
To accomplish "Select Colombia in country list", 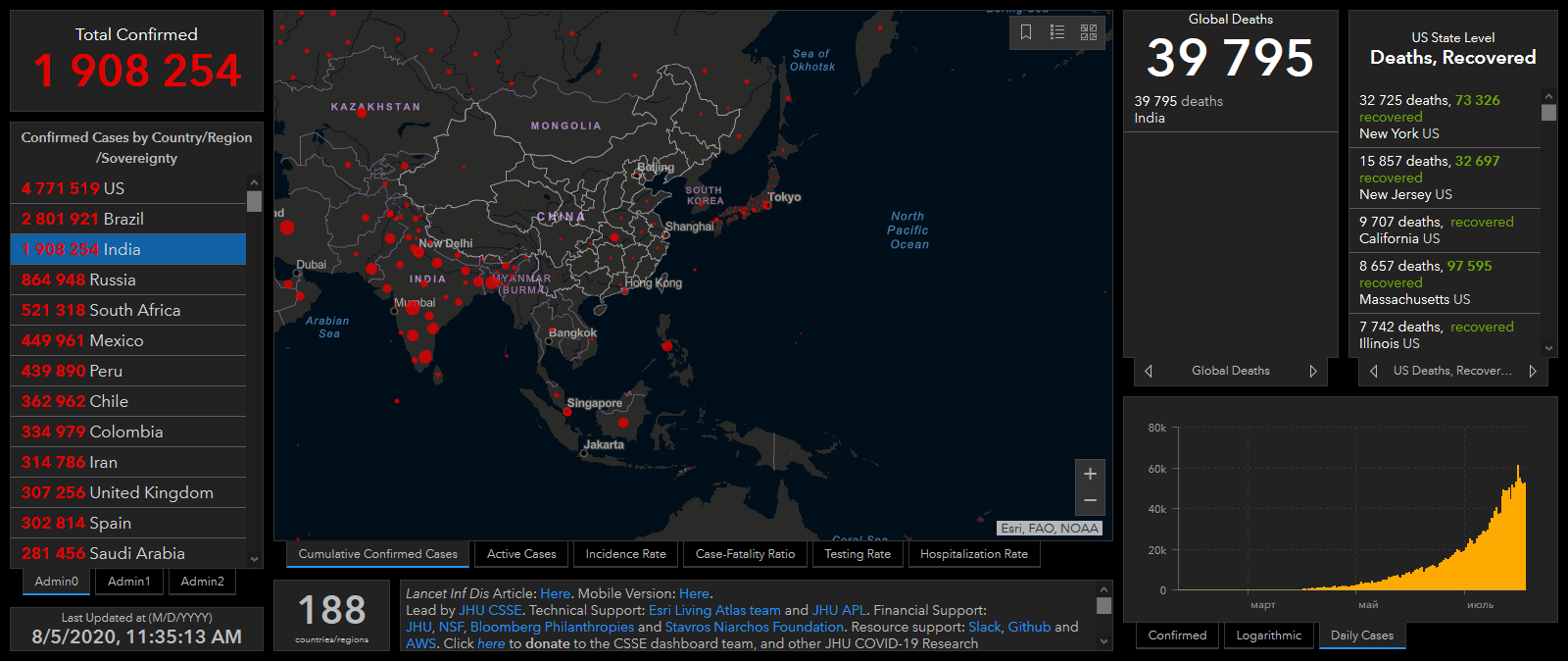I will (x=128, y=432).
